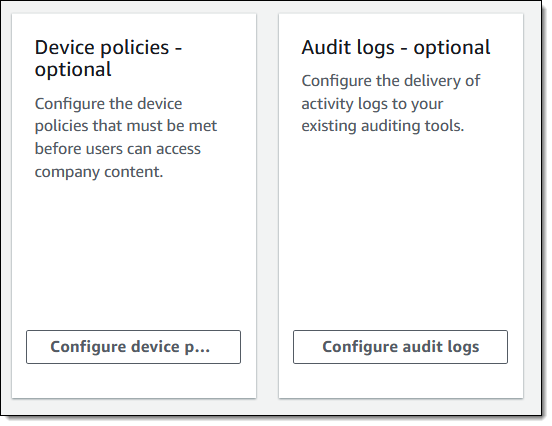Screen dimensions: 552x426
Task: Click the text "existing auditing tools."
Action: (x=383, y=126)
